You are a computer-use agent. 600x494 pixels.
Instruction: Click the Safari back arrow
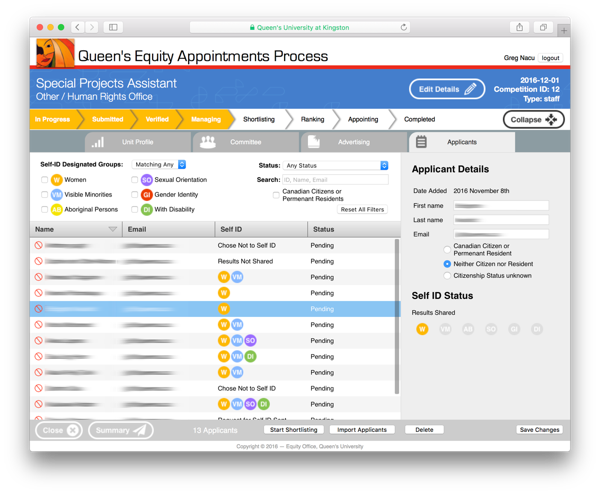coord(78,27)
